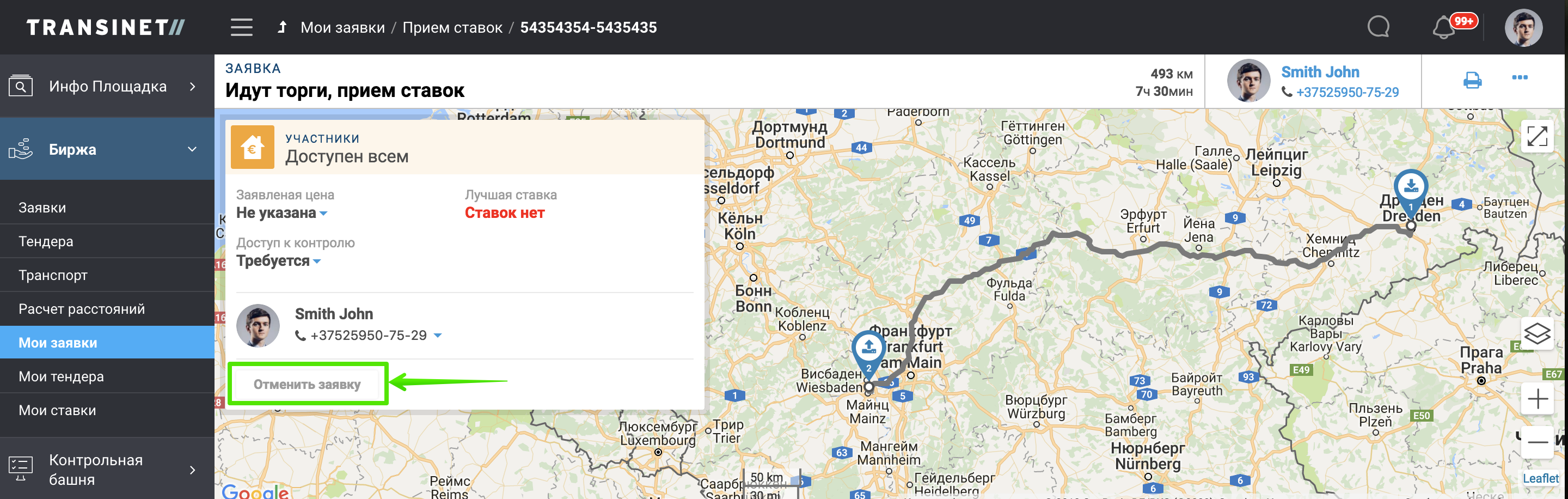1568x499 pixels.
Task: Open the hamburger menu in top bar
Action: [x=241, y=27]
